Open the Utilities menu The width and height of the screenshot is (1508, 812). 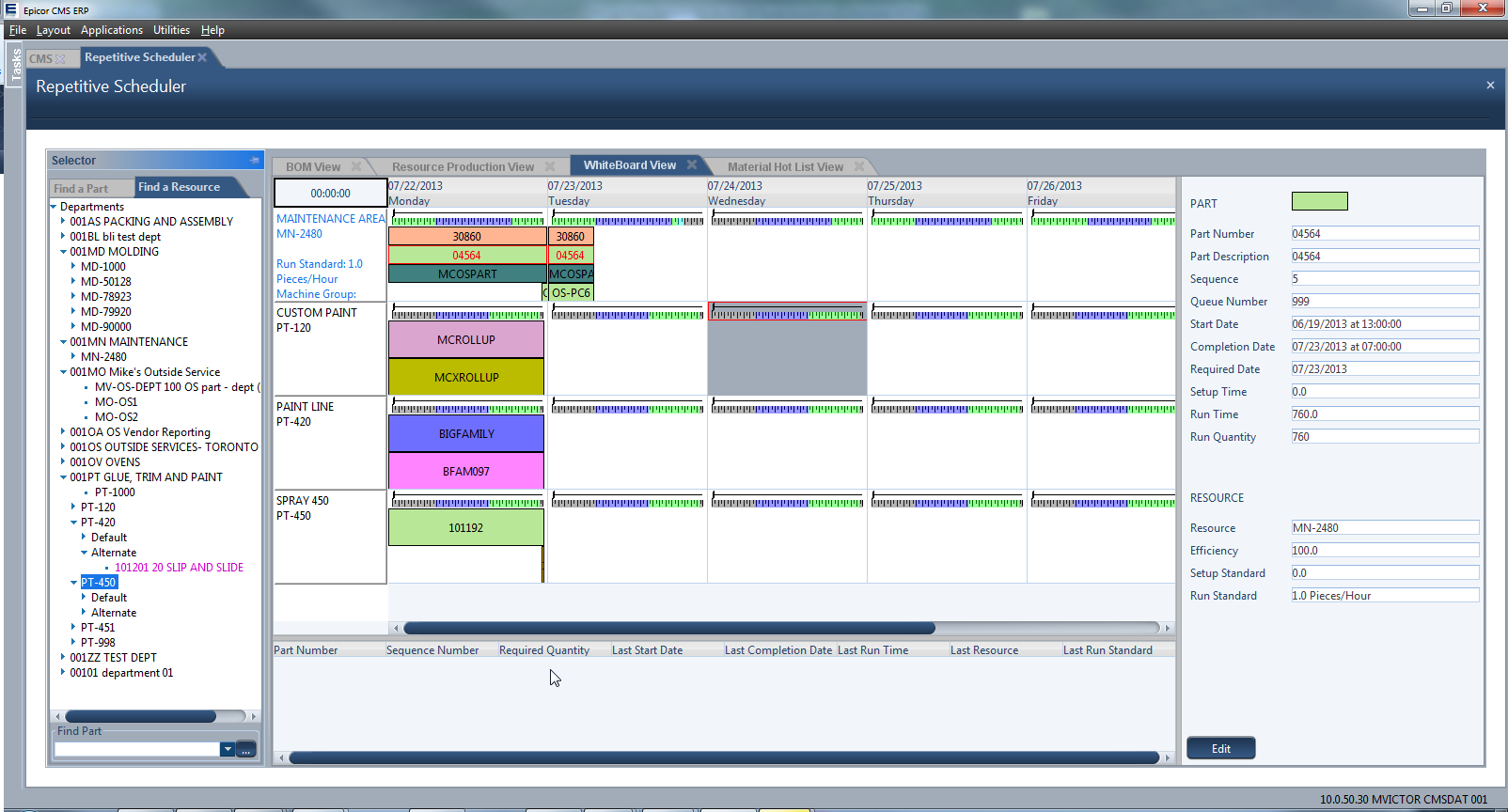pyautogui.click(x=171, y=30)
